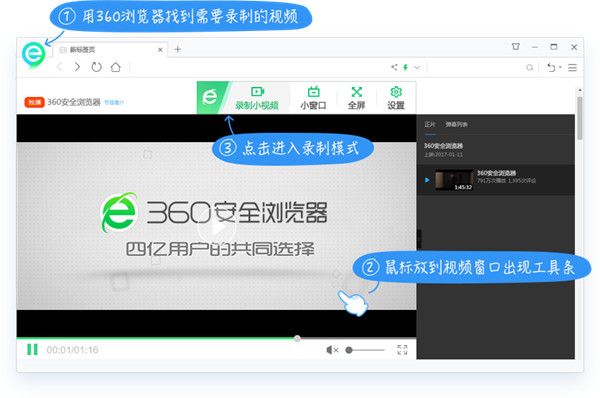The image size is (600, 398).
Task: Click 录制小视频 record video button
Action: pos(257,98)
